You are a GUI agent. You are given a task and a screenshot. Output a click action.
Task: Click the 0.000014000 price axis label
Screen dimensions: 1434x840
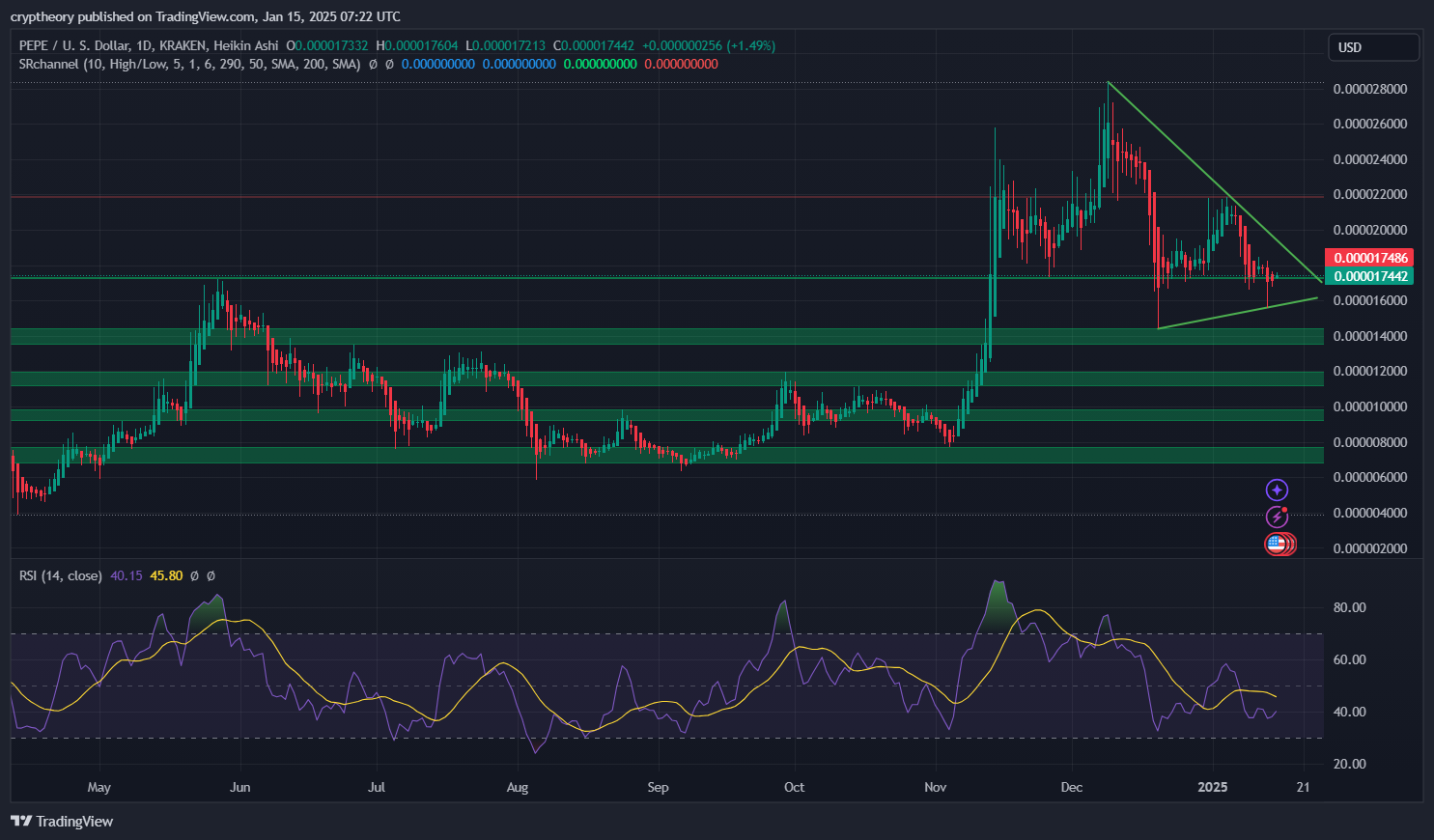[1369, 336]
